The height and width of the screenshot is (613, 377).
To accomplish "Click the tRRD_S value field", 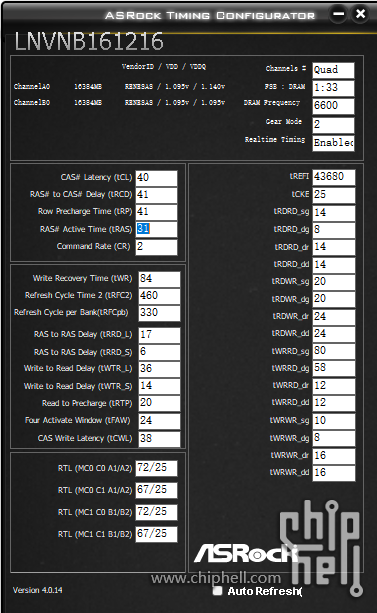I will coord(160,352).
